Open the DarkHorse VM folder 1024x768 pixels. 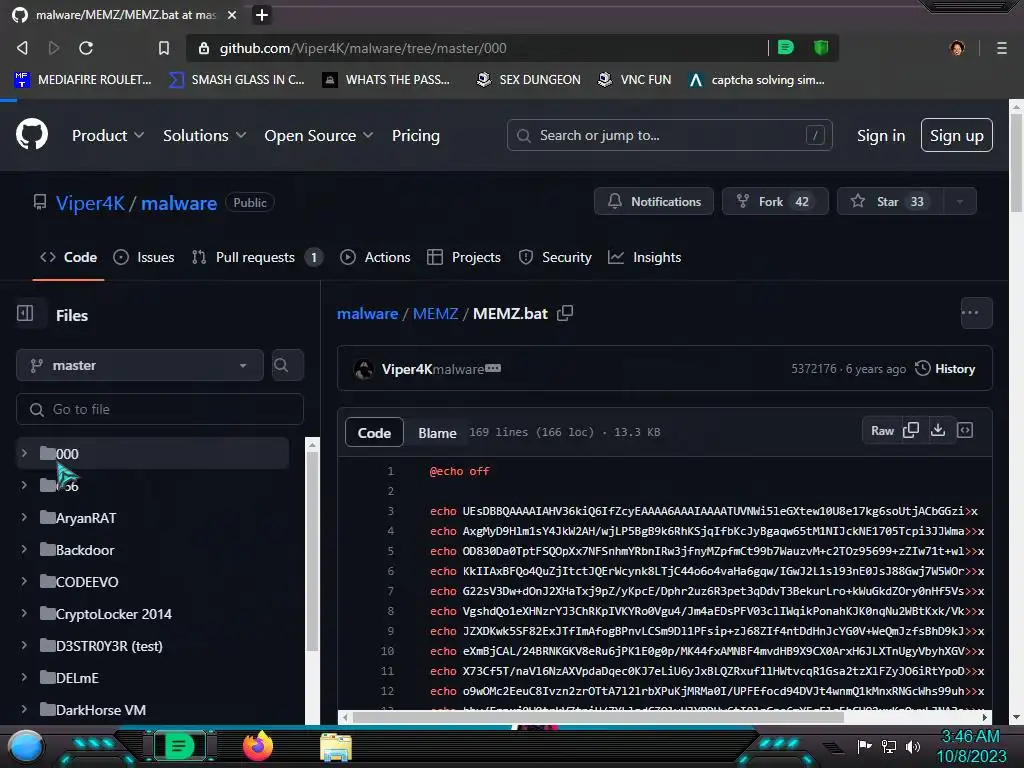[101, 709]
